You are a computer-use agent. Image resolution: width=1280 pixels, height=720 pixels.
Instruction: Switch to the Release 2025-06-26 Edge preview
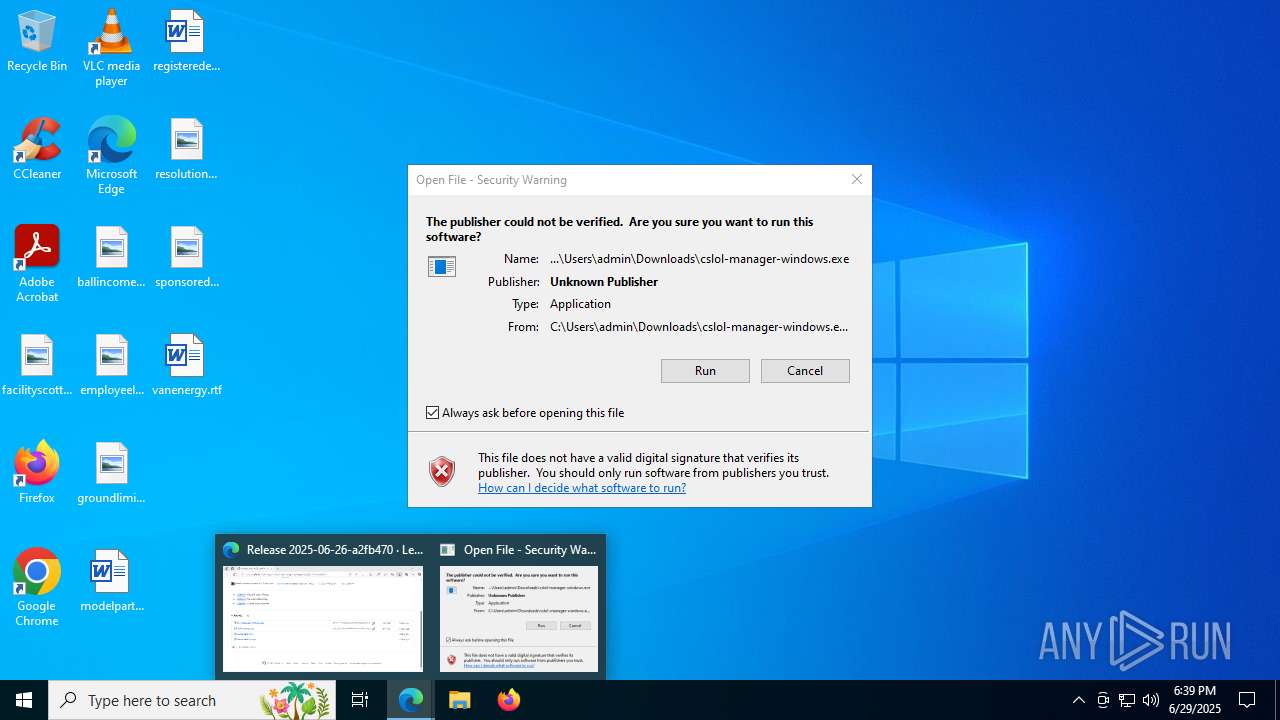click(x=323, y=607)
